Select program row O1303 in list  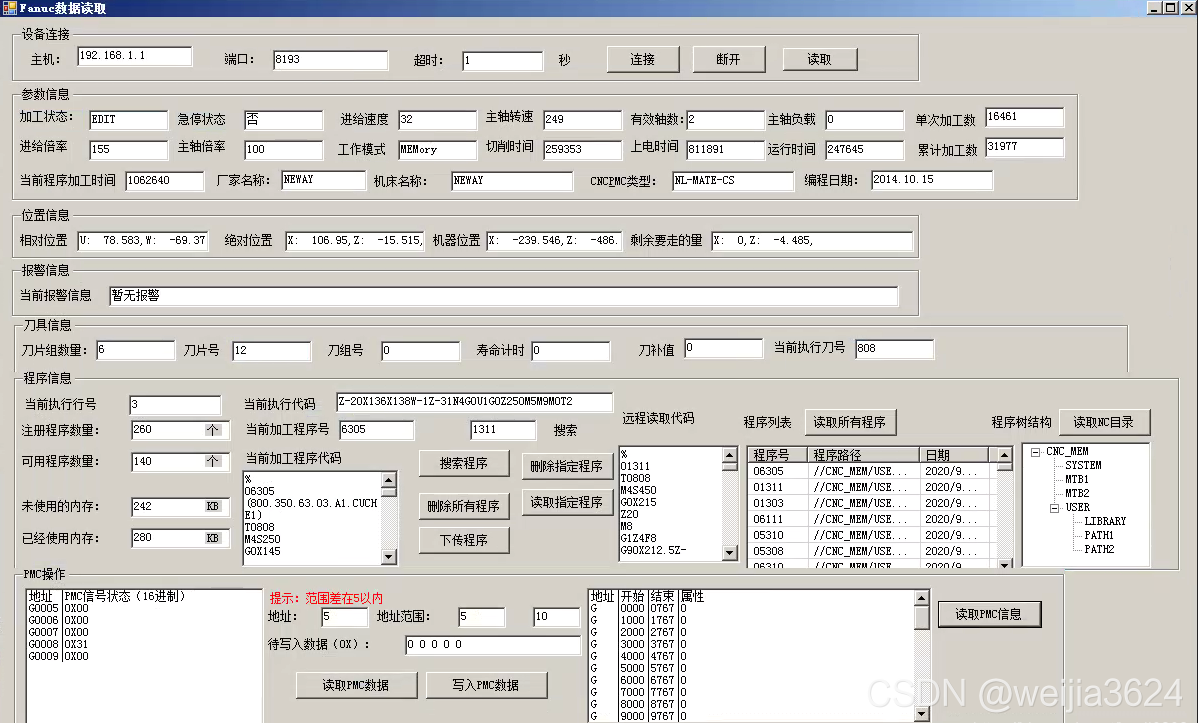click(872, 504)
